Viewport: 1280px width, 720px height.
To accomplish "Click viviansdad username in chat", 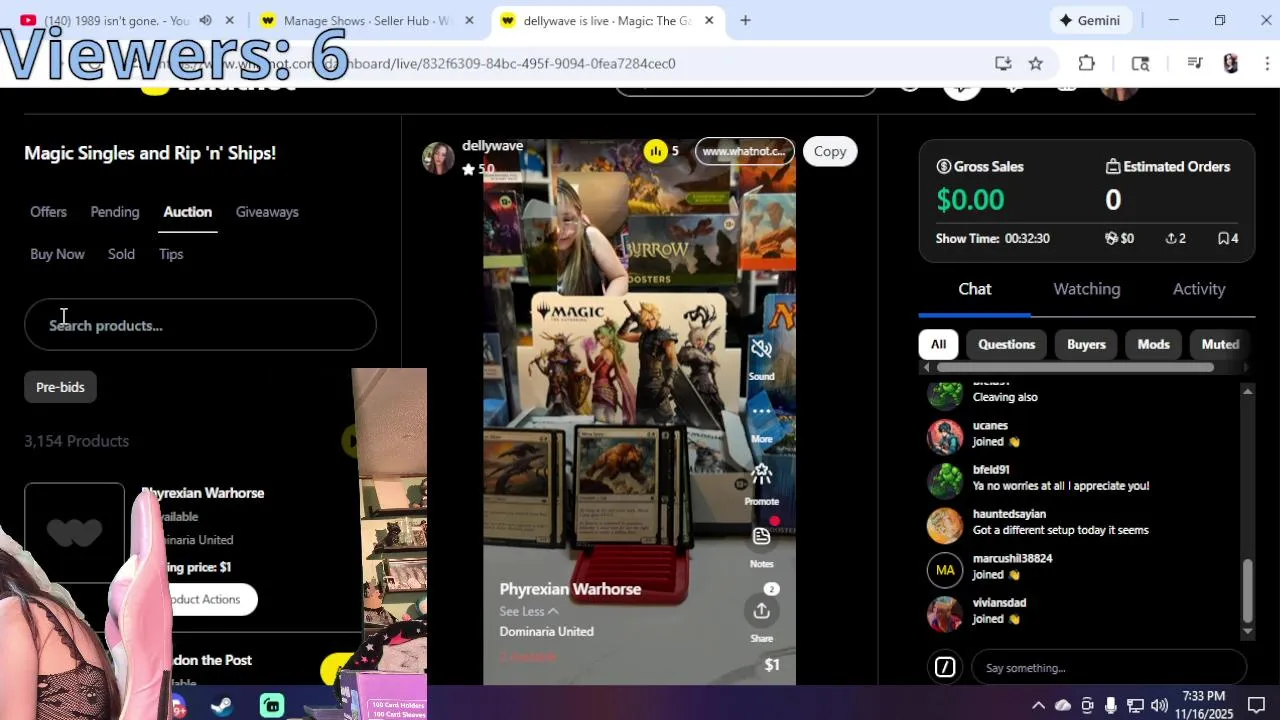I will tap(999, 603).
